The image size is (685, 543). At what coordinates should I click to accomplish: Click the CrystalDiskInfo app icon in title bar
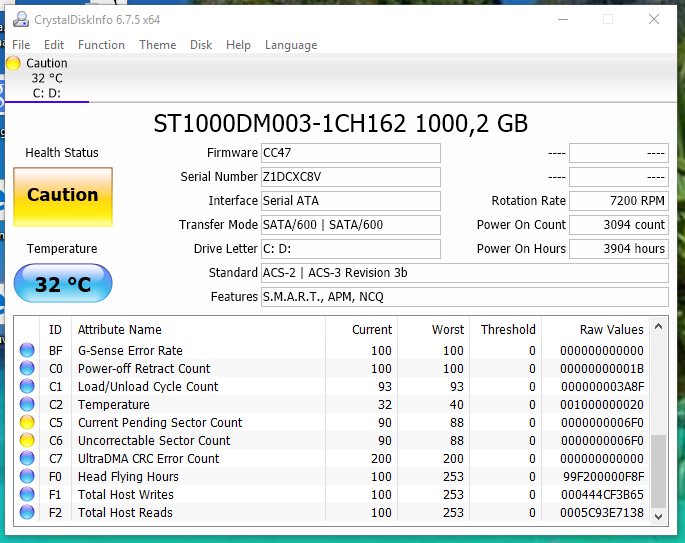(x=21, y=20)
